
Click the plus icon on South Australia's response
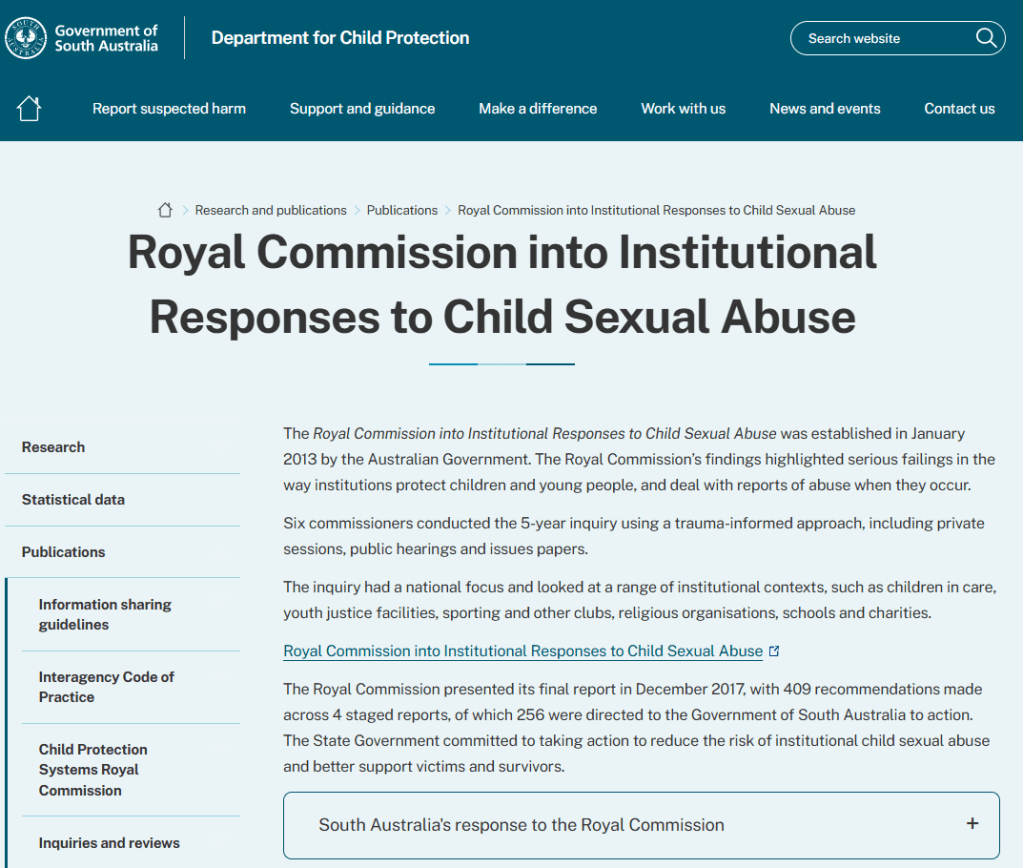(972, 824)
